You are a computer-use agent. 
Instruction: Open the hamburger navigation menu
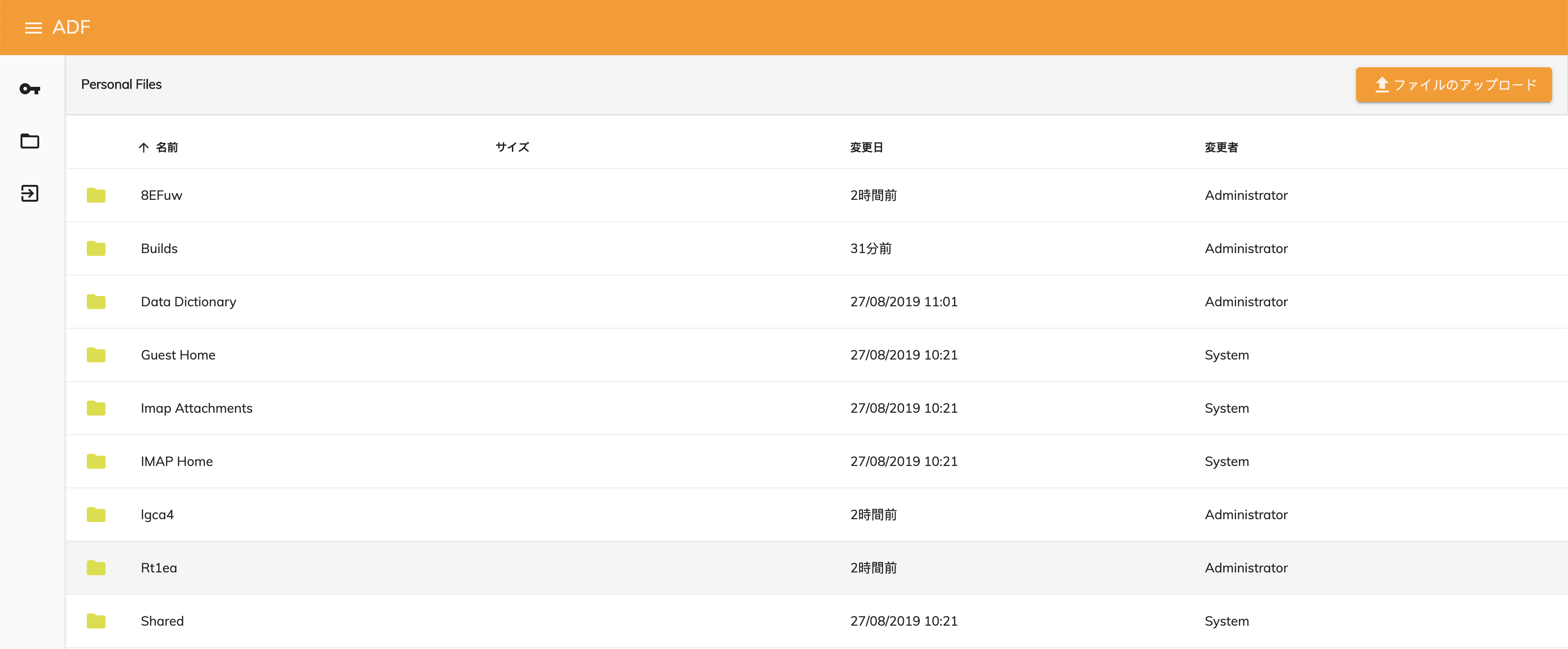34,28
